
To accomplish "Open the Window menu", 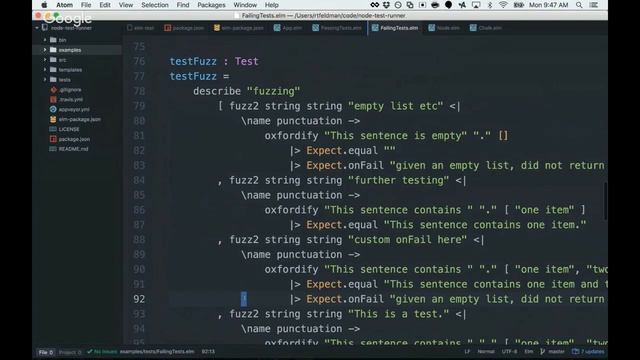I will tap(245, 5).
